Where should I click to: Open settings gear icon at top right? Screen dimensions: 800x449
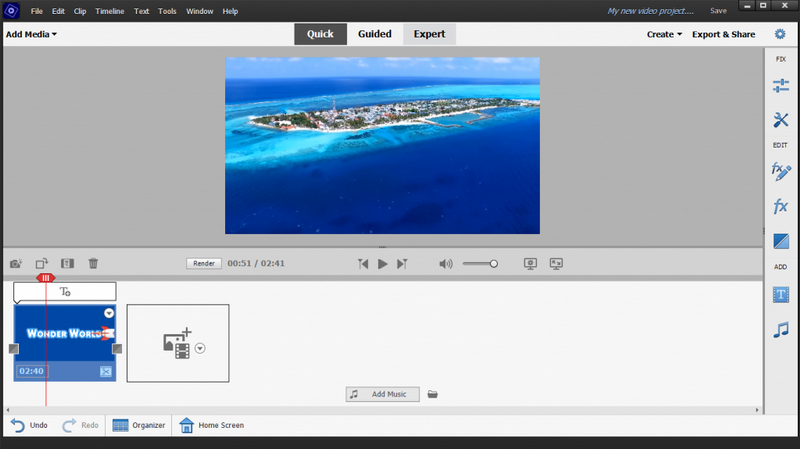(780, 34)
